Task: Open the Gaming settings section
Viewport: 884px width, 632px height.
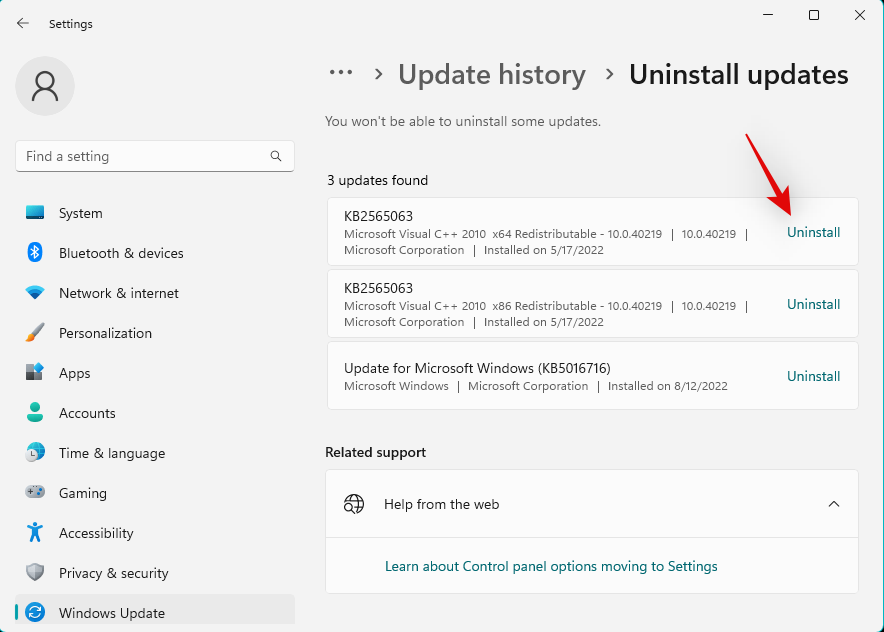Action: [34, 493]
